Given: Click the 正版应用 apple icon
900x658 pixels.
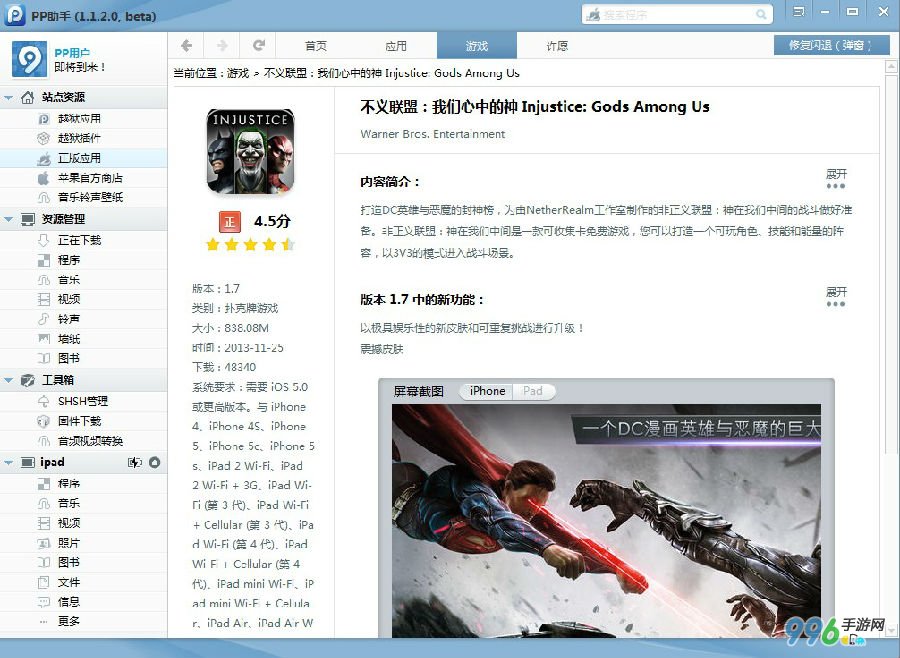Looking at the screenshot, I should tap(44, 158).
